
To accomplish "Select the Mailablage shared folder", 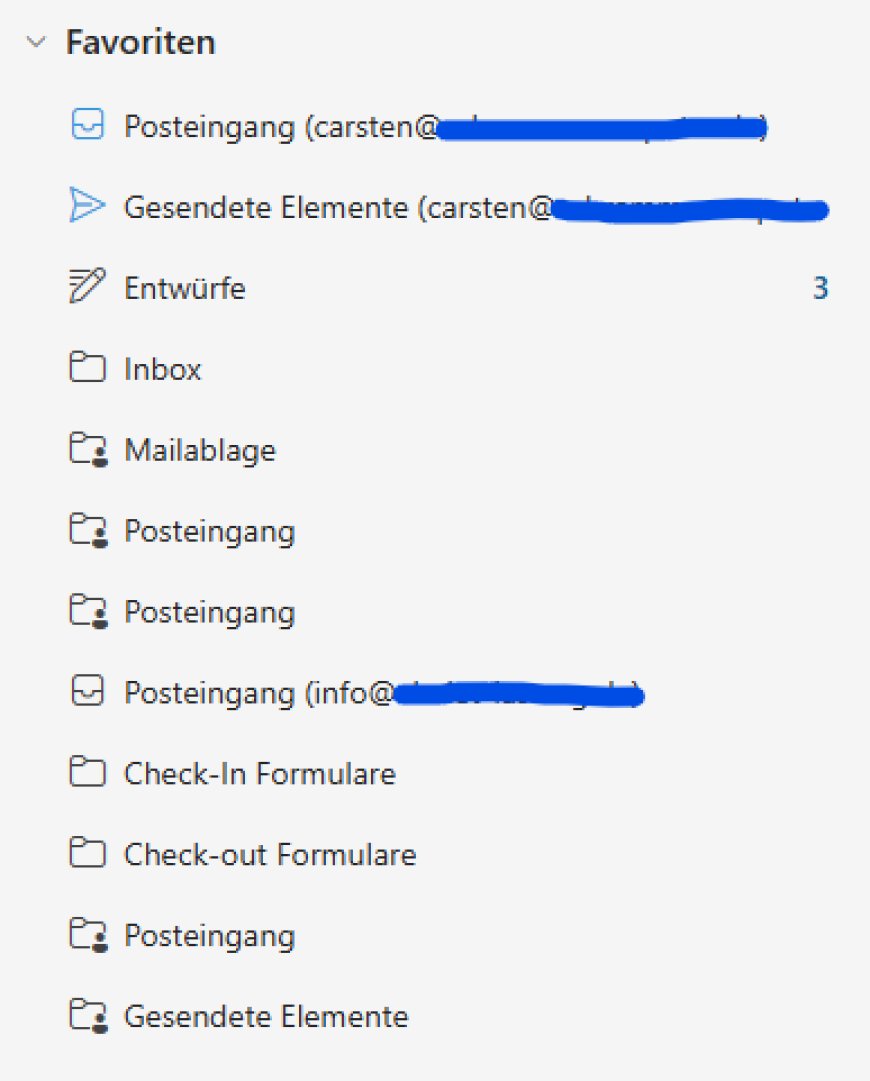I will (x=199, y=451).
